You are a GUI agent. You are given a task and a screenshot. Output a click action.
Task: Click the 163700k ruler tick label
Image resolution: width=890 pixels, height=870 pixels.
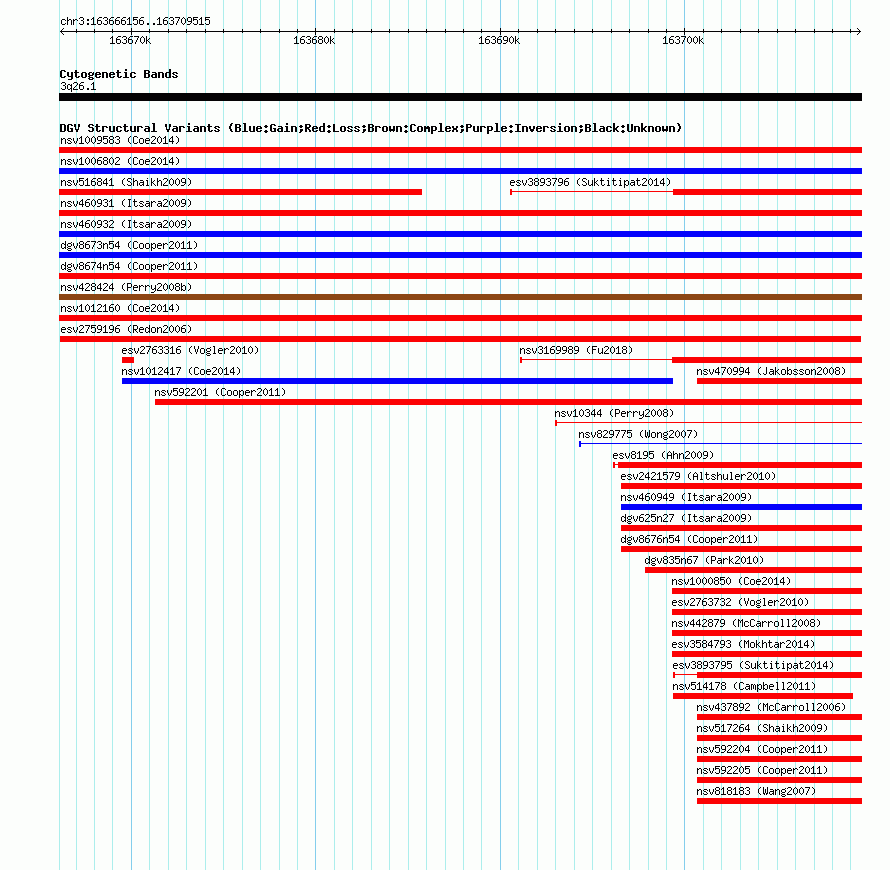click(683, 40)
